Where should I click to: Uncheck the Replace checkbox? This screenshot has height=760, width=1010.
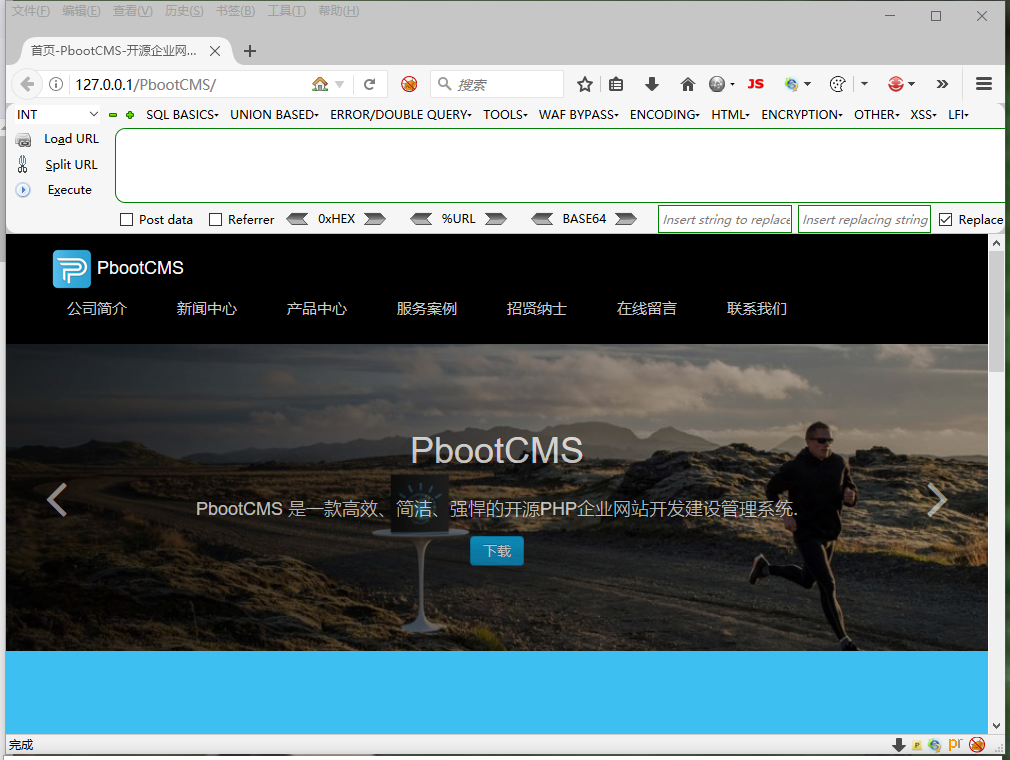coord(946,220)
